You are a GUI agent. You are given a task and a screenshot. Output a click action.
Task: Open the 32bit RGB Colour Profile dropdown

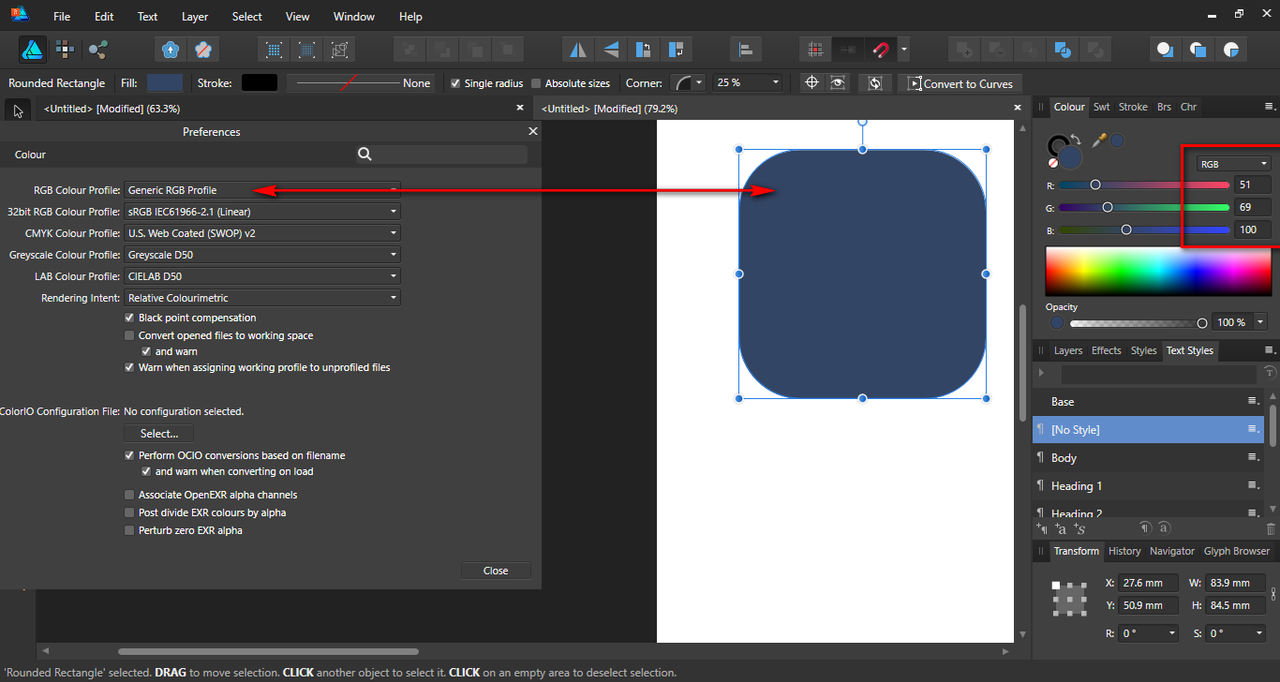262,211
